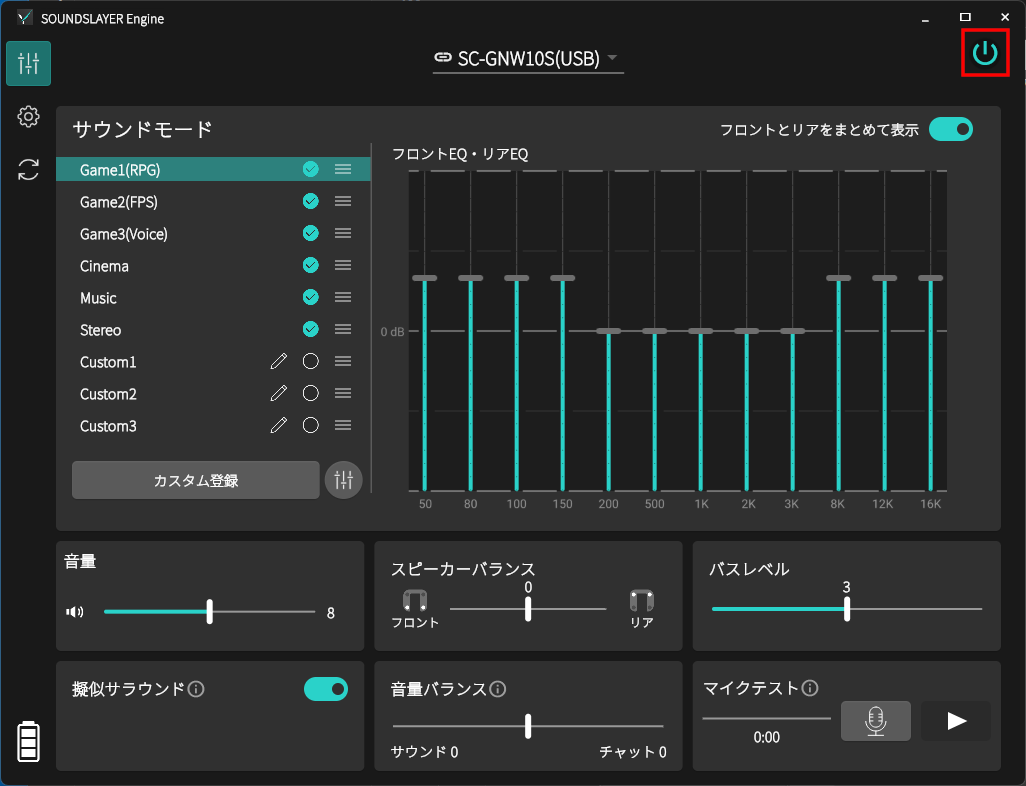This screenshot has width=1026, height=786.
Task: Click the three-line handle on Cinema row
Action: point(343,266)
